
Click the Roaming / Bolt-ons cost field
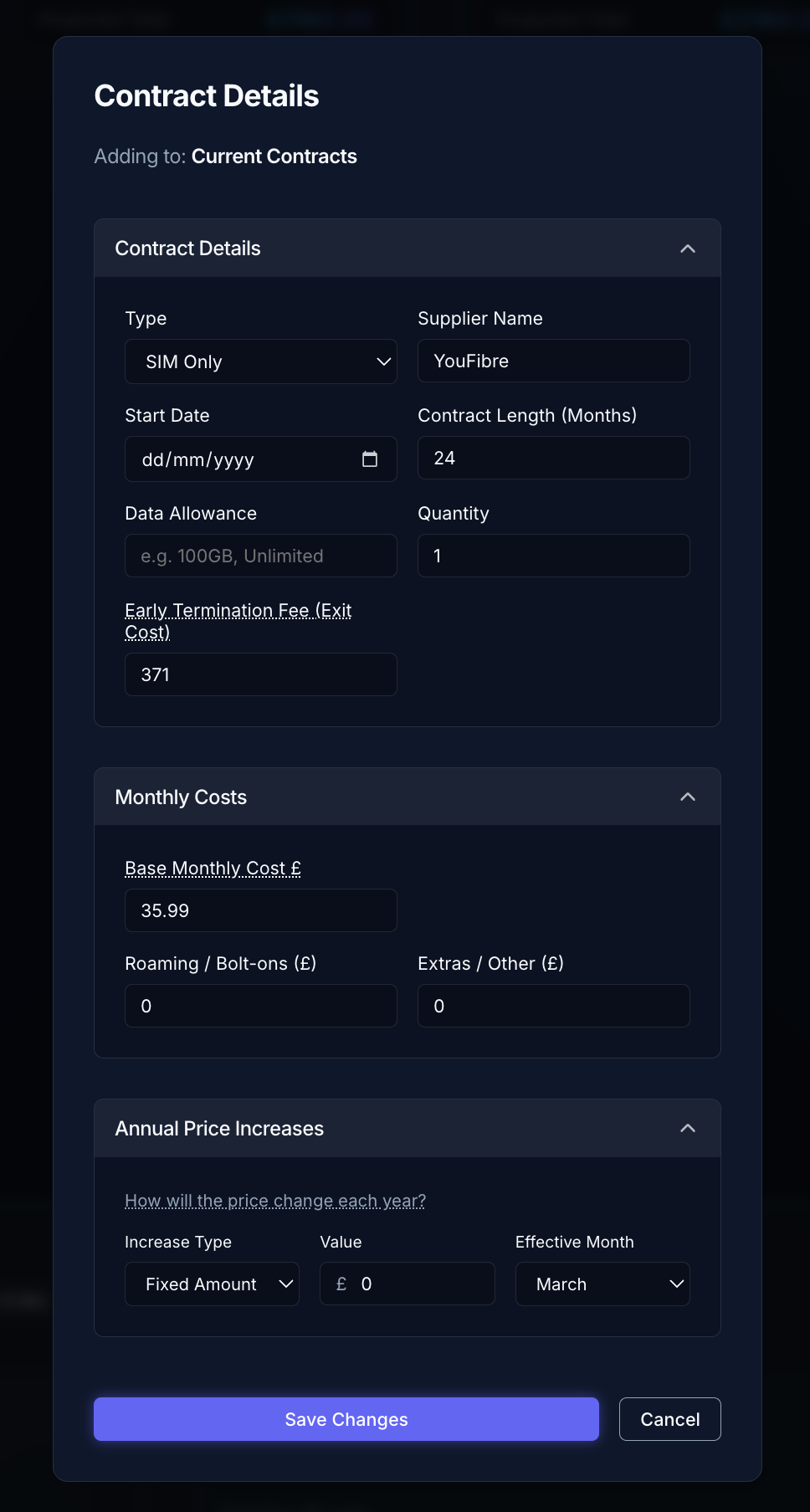coord(260,1005)
